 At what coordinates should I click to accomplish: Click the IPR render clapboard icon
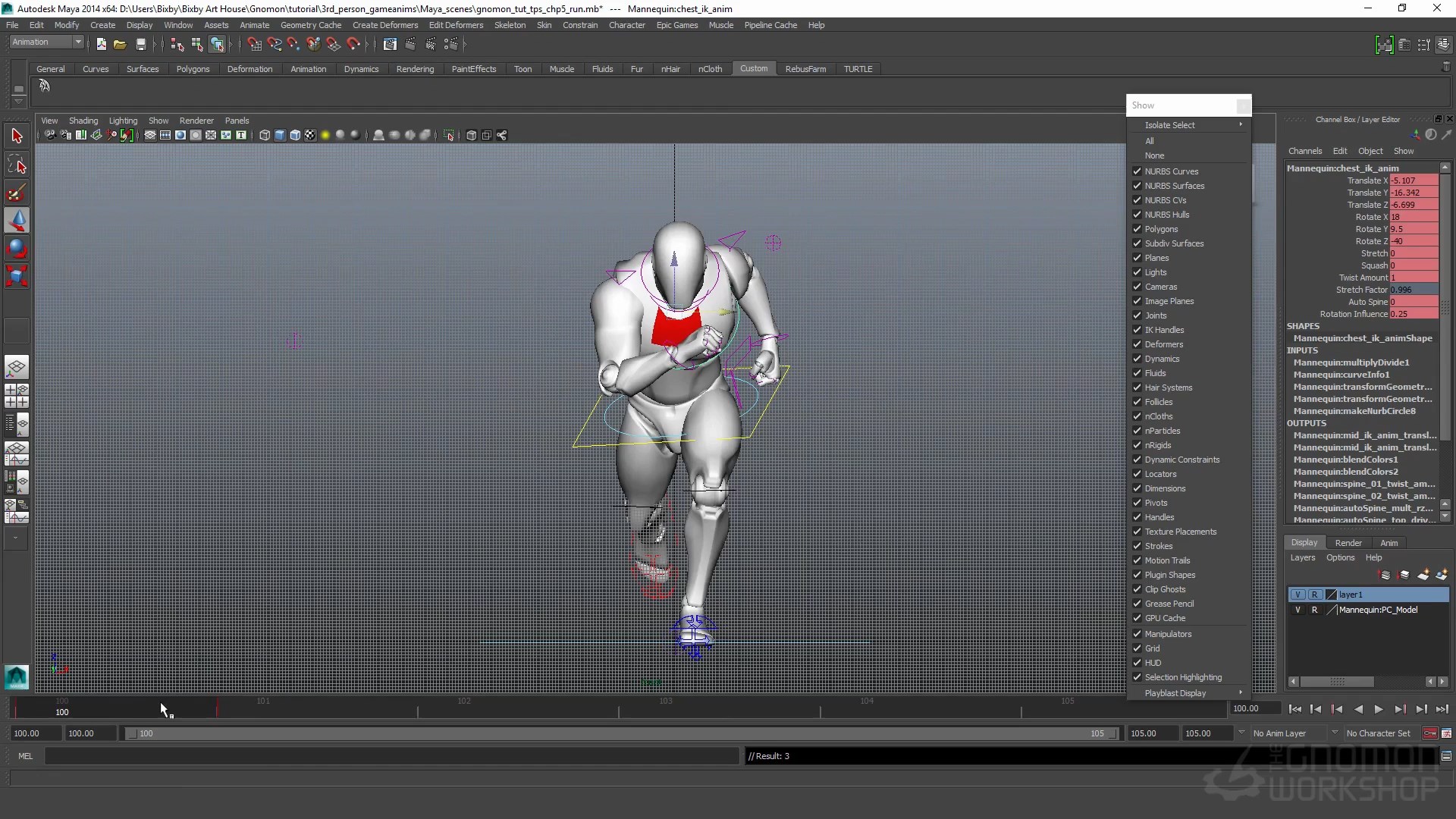pos(430,45)
